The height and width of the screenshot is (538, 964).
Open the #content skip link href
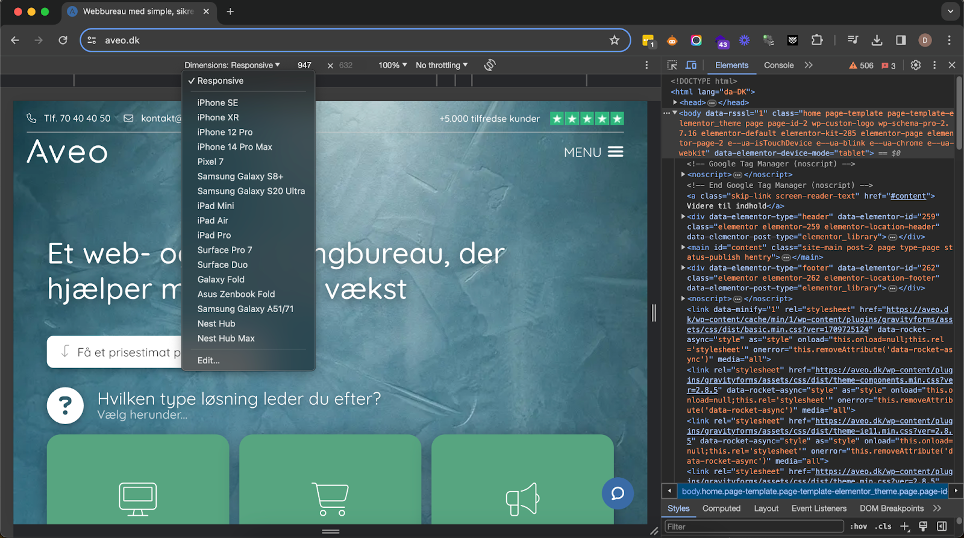[908, 196]
